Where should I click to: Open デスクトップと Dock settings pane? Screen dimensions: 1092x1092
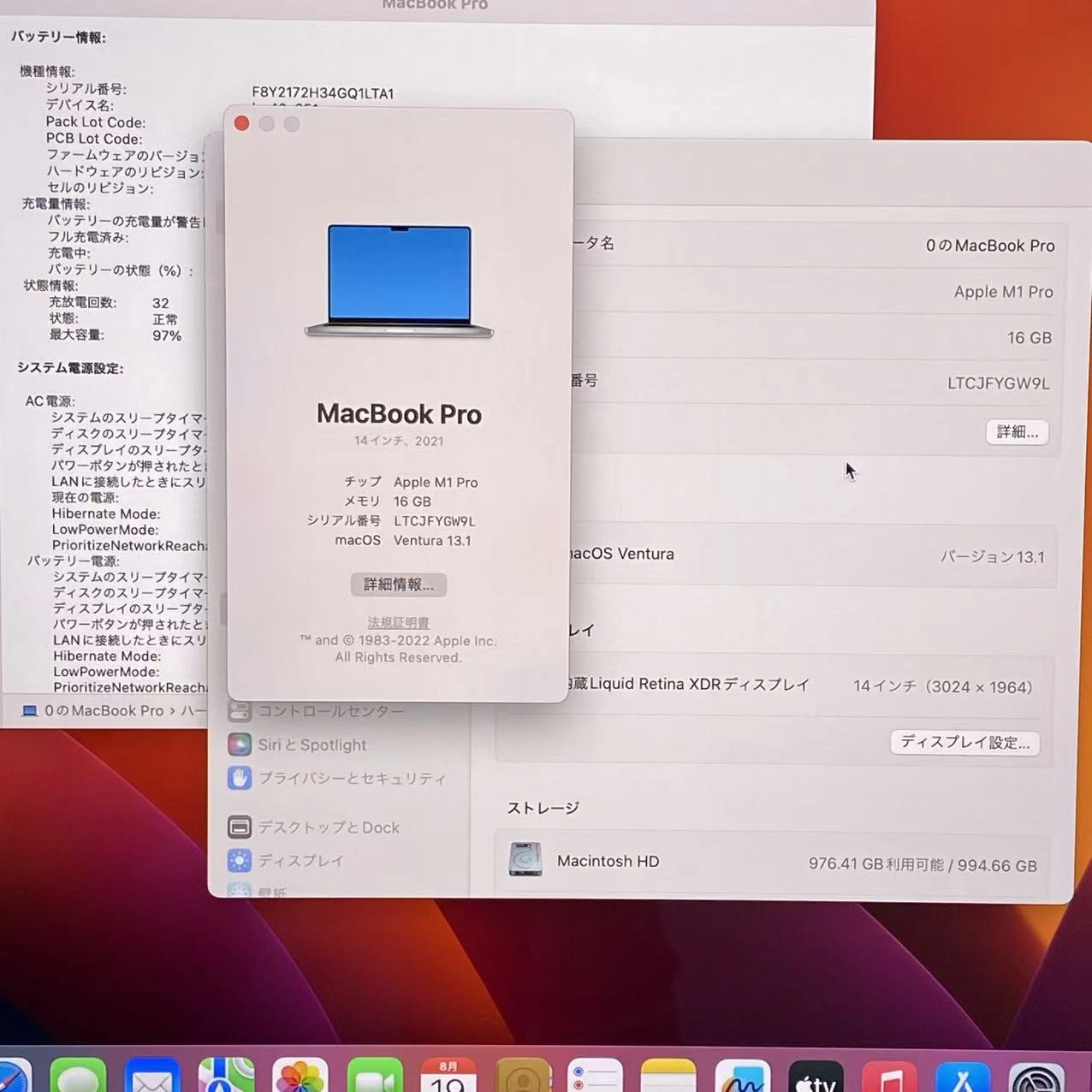pyautogui.click(x=329, y=828)
